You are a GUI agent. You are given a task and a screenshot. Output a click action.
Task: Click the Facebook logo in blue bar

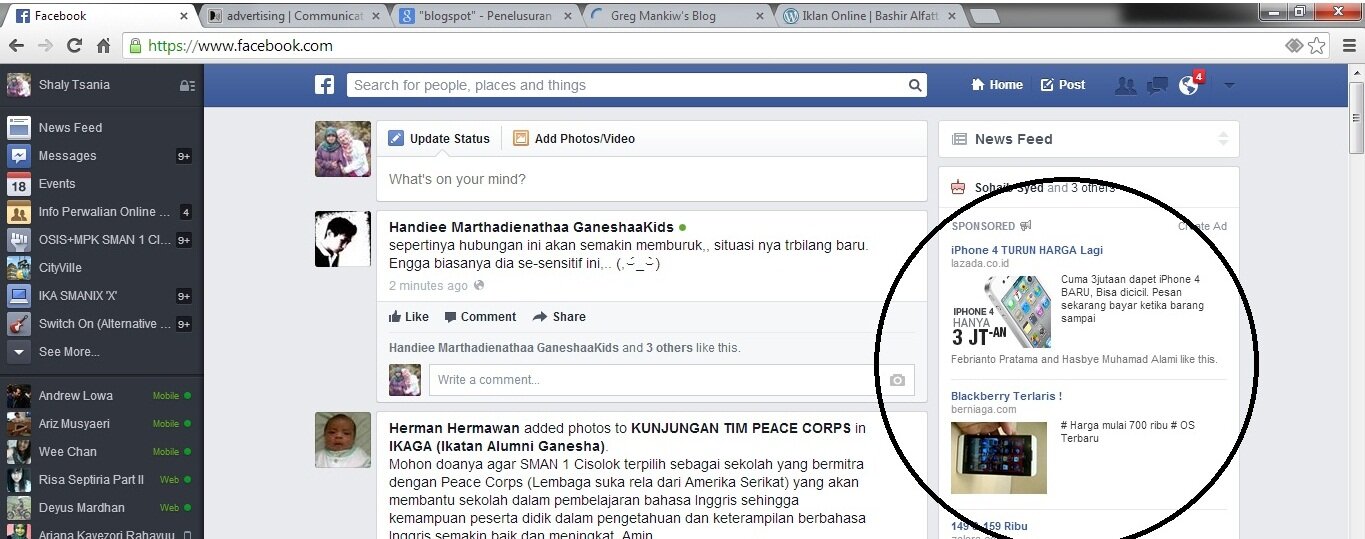coord(324,85)
